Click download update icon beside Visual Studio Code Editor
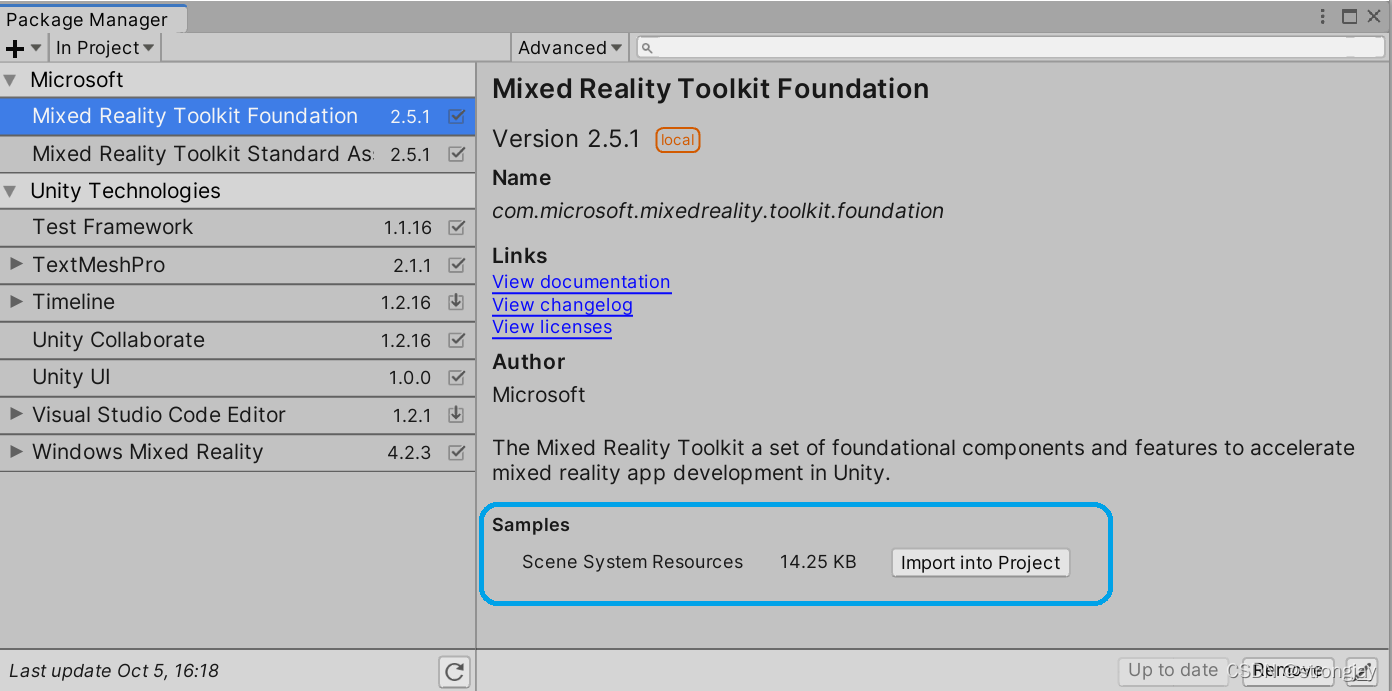The image size is (1392, 691). pyautogui.click(x=457, y=415)
